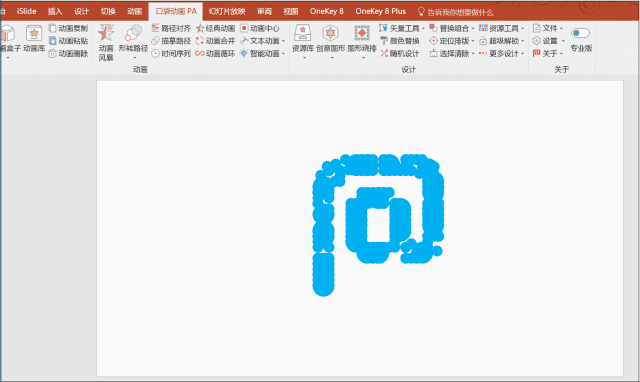Open the 动画库 animation library
The image size is (640, 382).
(x=34, y=38)
